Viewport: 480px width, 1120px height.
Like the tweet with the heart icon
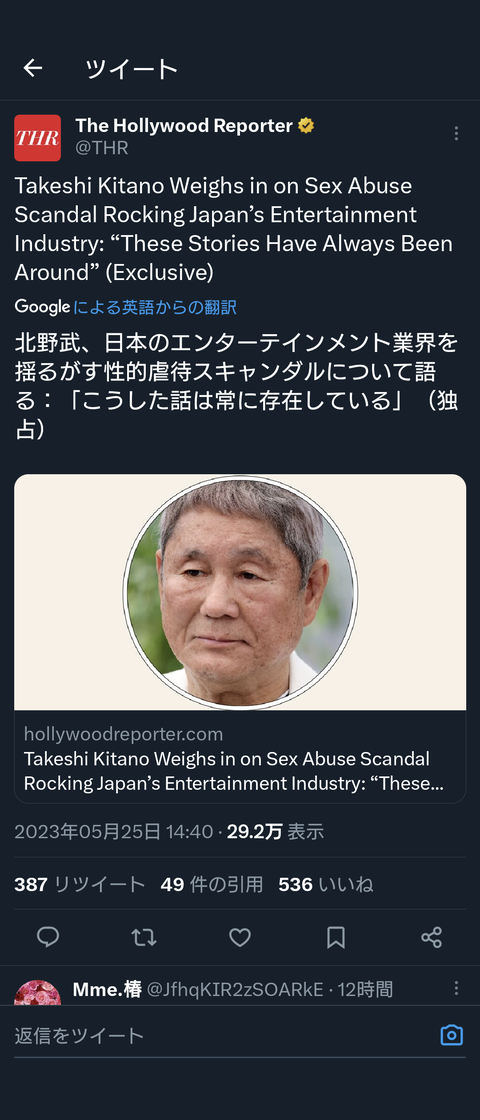point(240,937)
